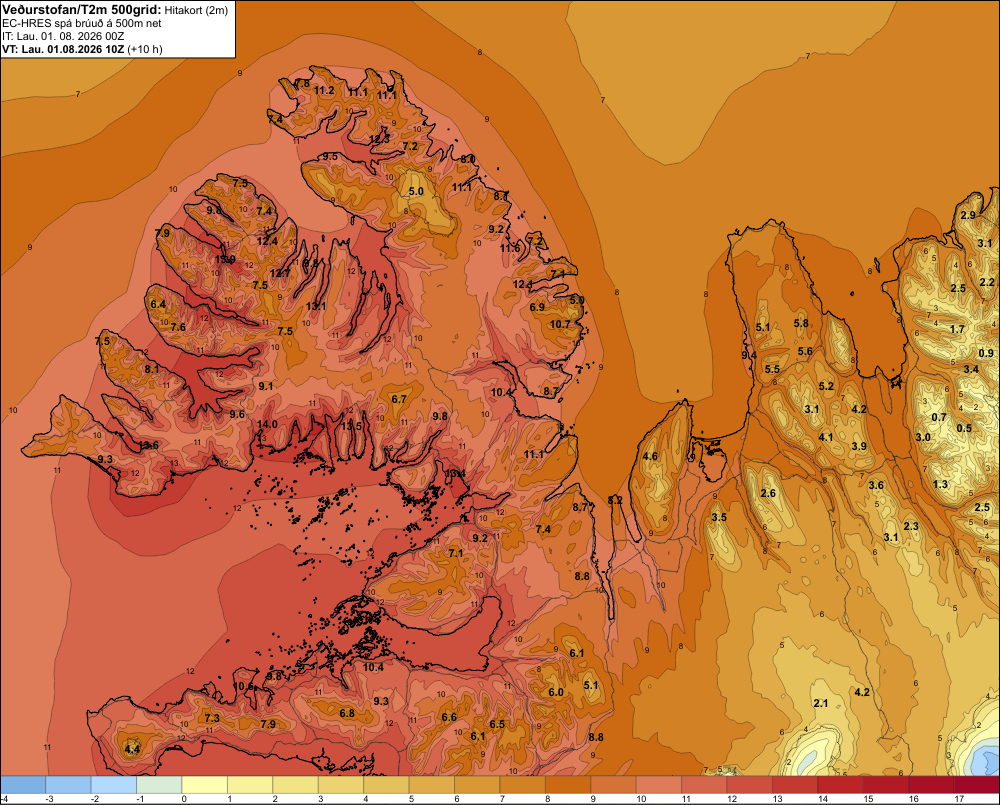This screenshot has height=805, width=1000.
Task: Click the 14.0 temperature value
Action: (x=267, y=424)
